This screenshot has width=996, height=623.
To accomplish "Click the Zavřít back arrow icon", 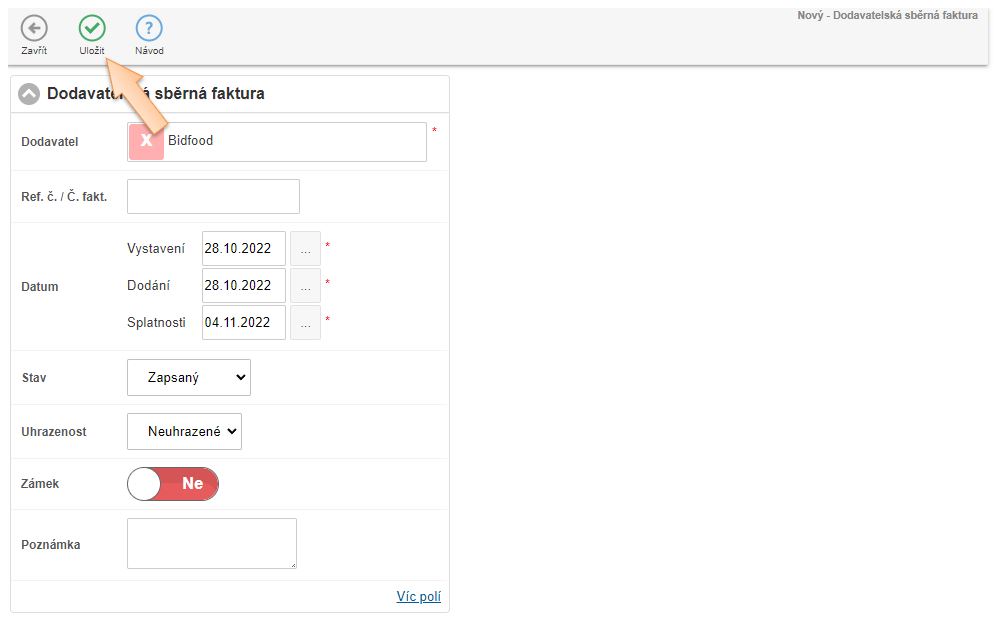I will (x=34, y=29).
